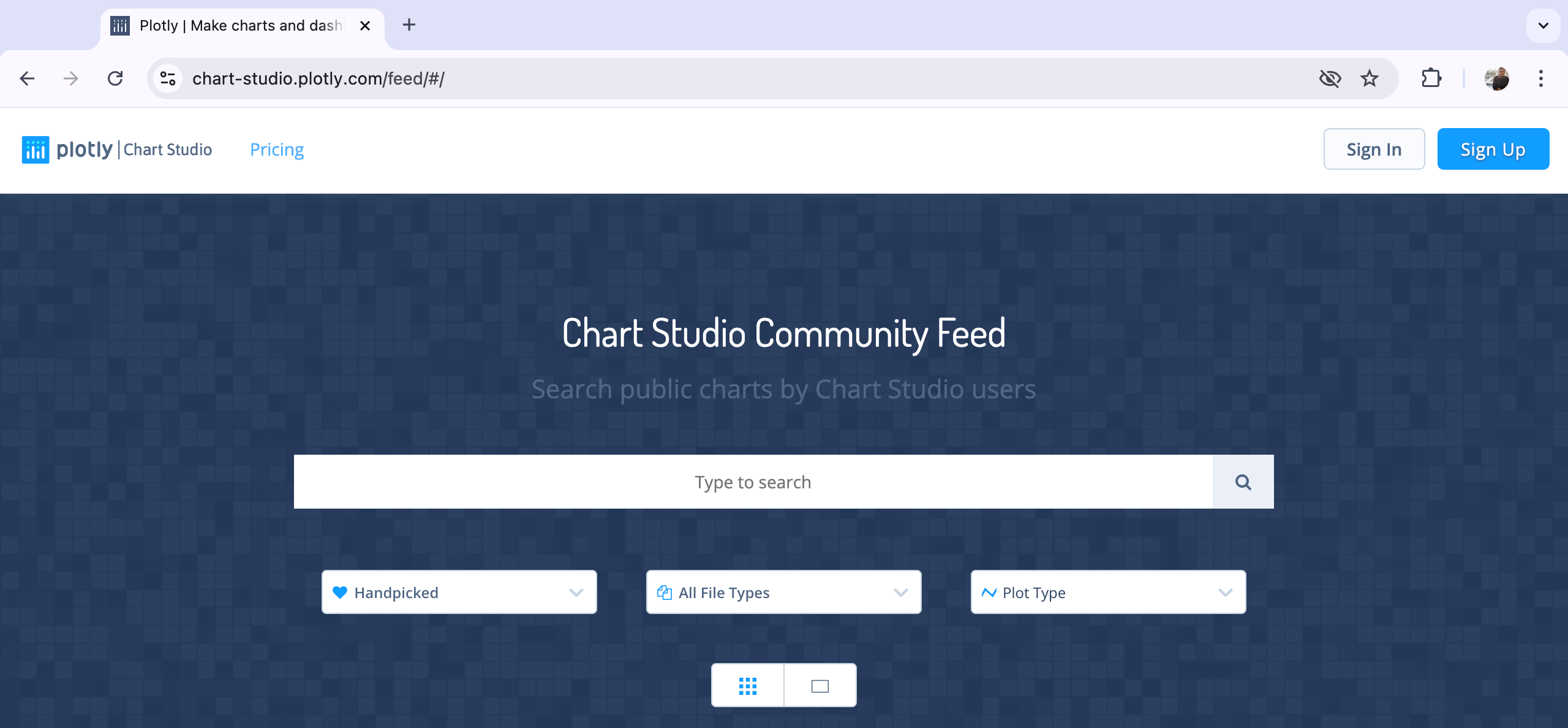
Task: Open a new browser tab
Action: [x=409, y=25]
